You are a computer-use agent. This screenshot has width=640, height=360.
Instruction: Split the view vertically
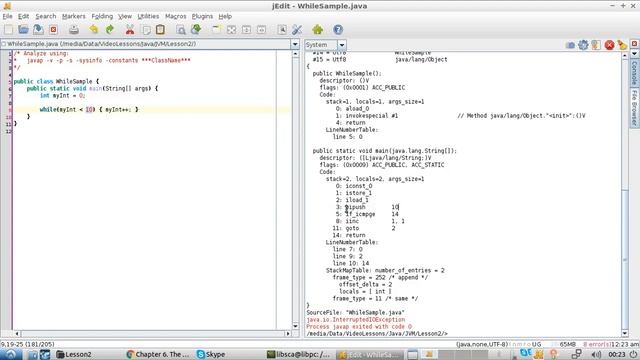(262, 29)
